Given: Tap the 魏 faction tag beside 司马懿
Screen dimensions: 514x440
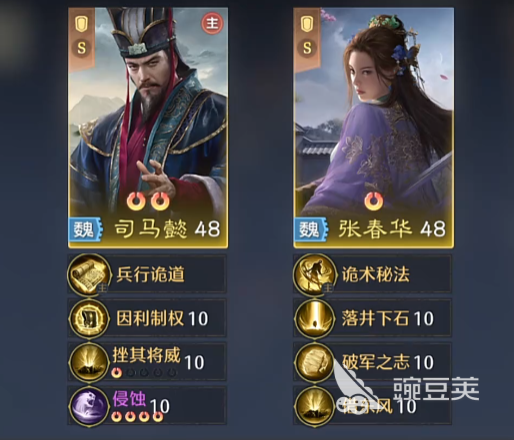Looking at the screenshot, I should pos(85,229).
